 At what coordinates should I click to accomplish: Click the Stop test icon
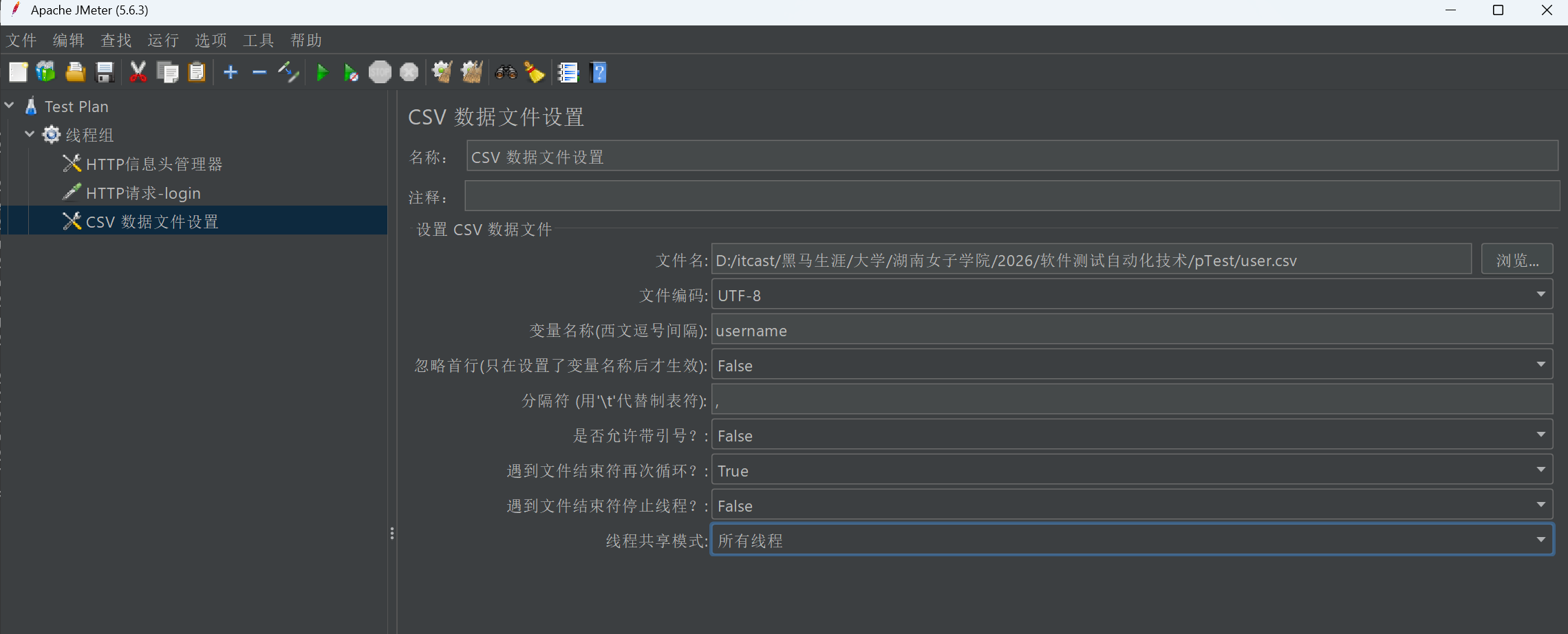tap(380, 72)
